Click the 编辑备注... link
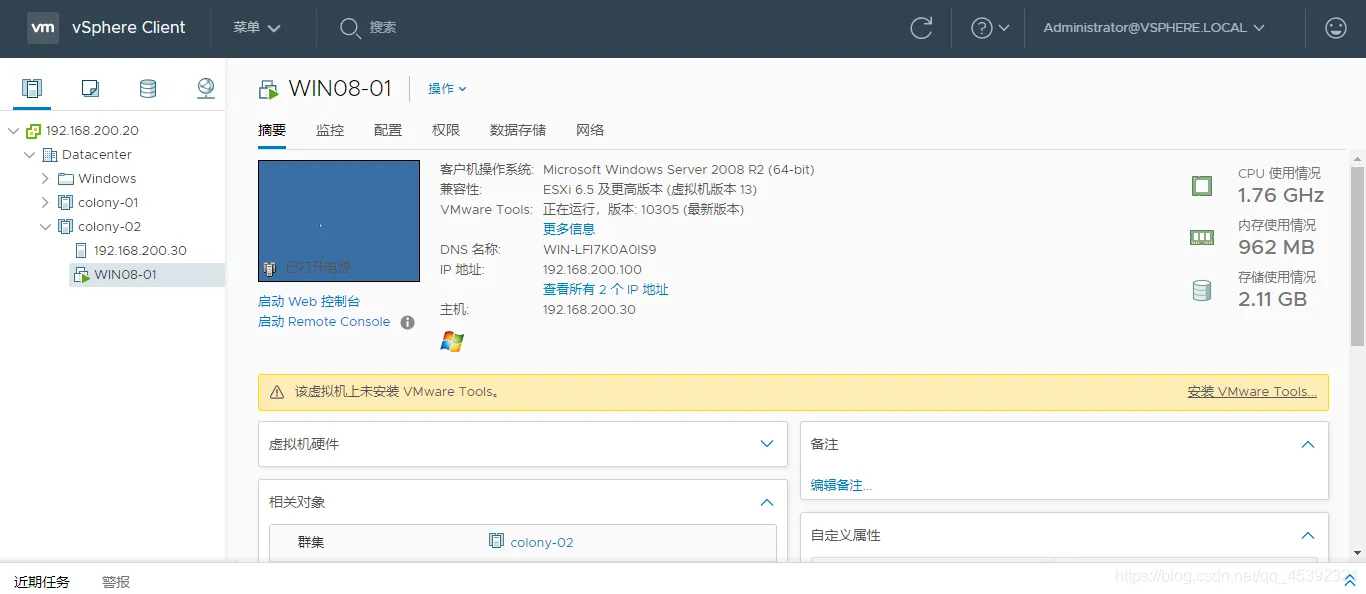1366x594 pixels. [841, 485]
